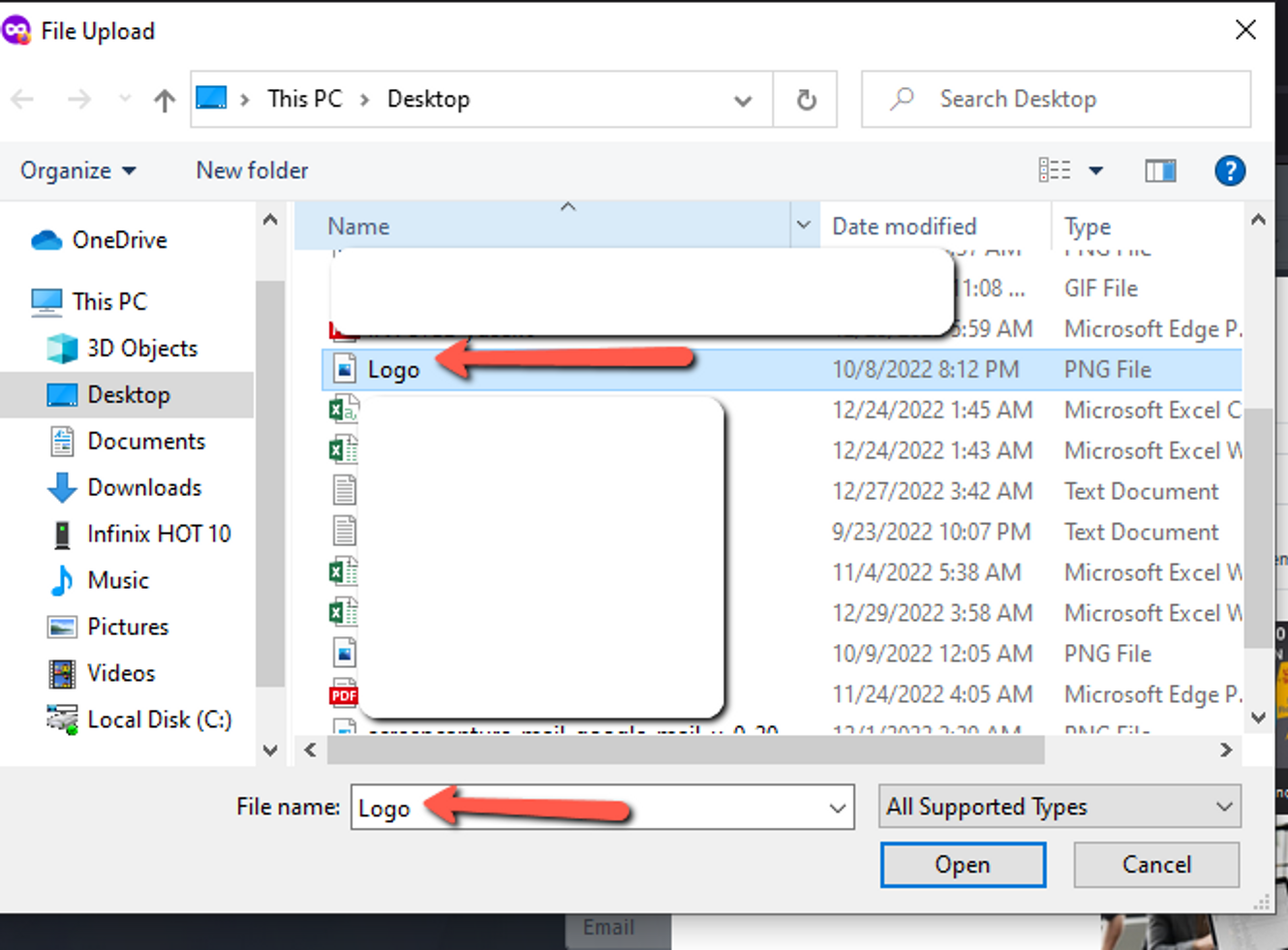Open the blue Help question mark icon
This screenshot has width=1288, height=950.
(x=1229, y=171)
